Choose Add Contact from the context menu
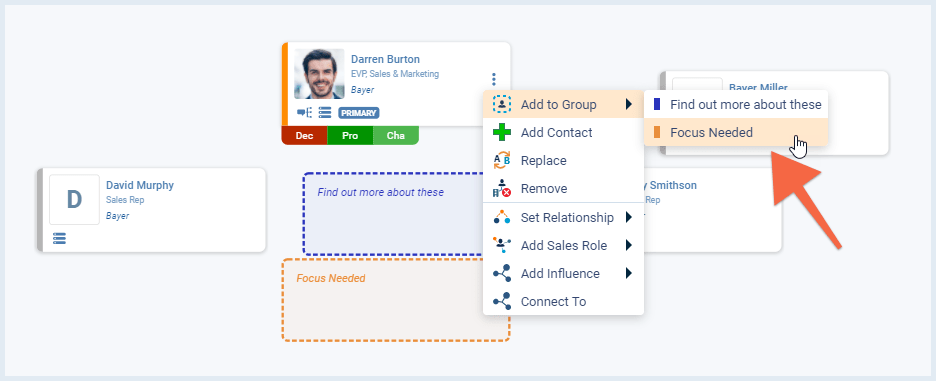The height and width of the screenshot is (381, 936). [x=563, y=133]
